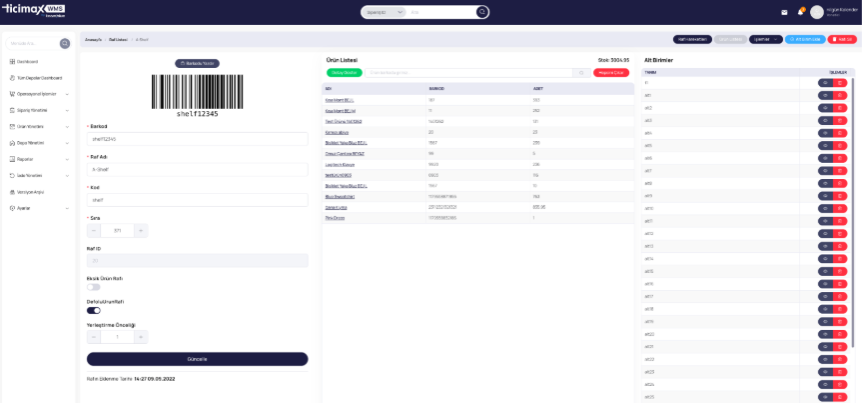
Task: Open the İşlemler dropdown button
Action: pyautogui.click(x=766, y=40)
